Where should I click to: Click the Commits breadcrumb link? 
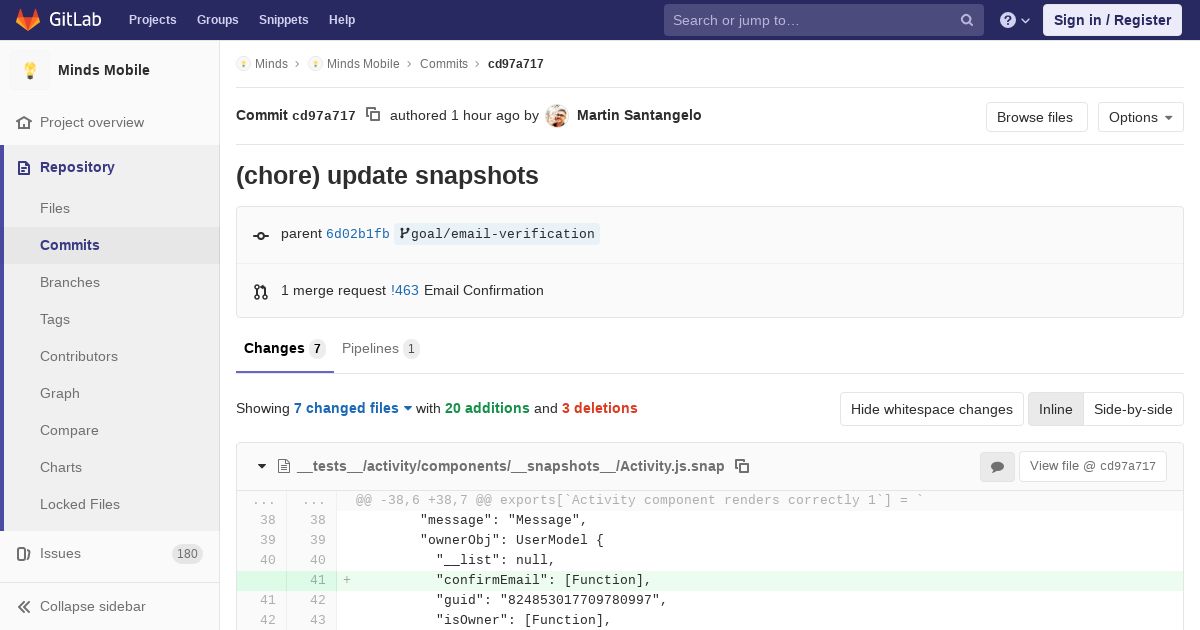point(444,64)
